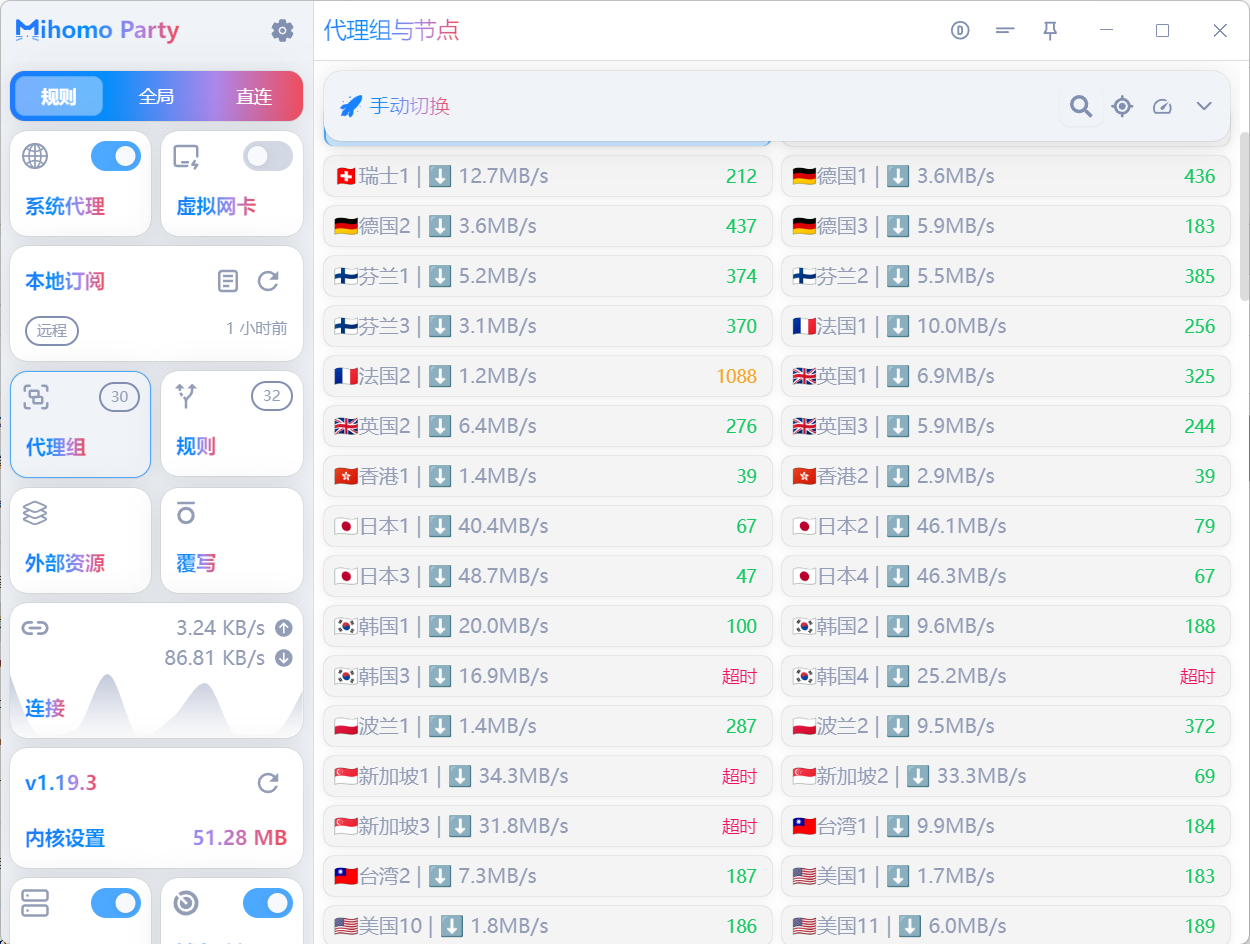Run latency test using the speedometer icon
Viewport: 1250px width, 944px height.
click(1162, 106)
